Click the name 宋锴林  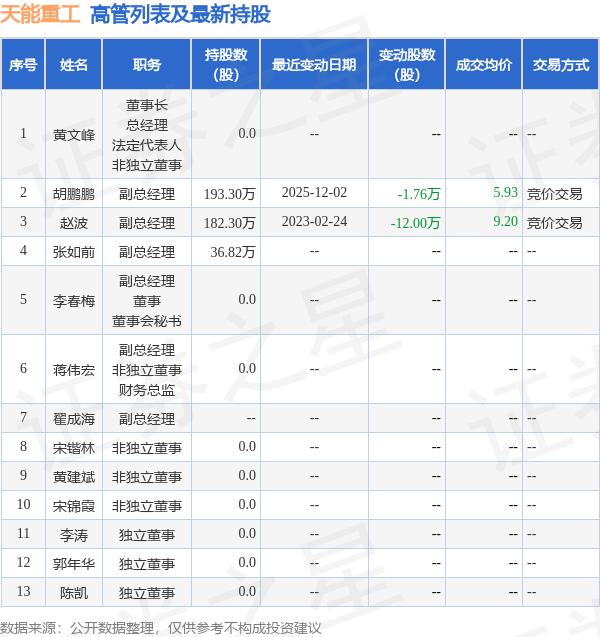point(74,448)
